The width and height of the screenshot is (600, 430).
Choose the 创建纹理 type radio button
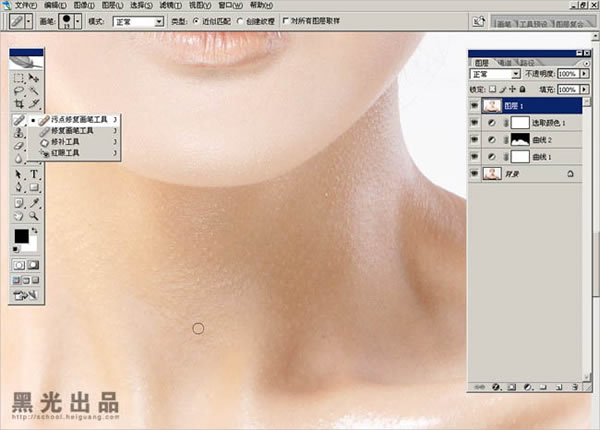(x=240, y=21)
